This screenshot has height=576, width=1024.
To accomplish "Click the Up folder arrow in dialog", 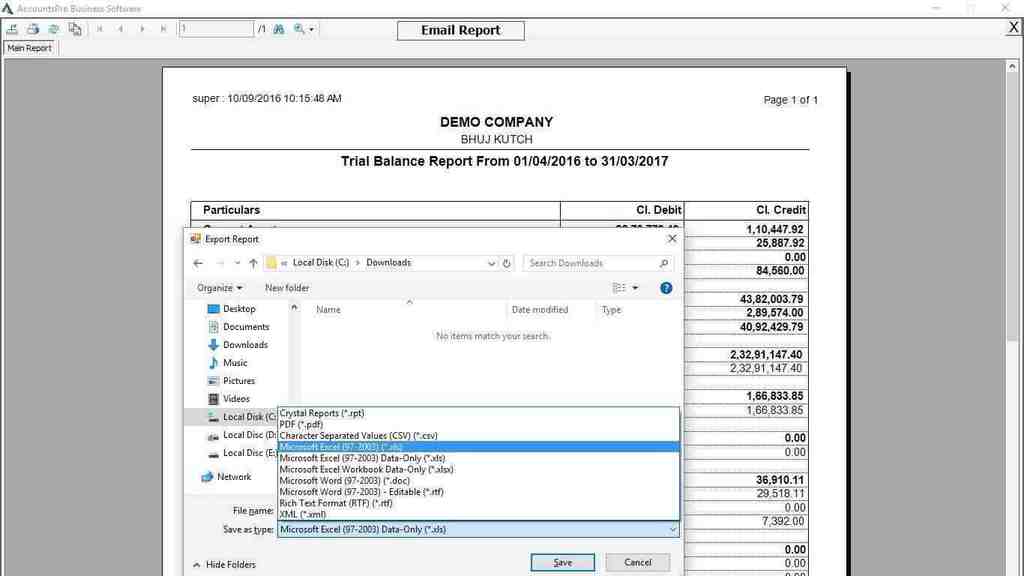I will coord(253,263).
